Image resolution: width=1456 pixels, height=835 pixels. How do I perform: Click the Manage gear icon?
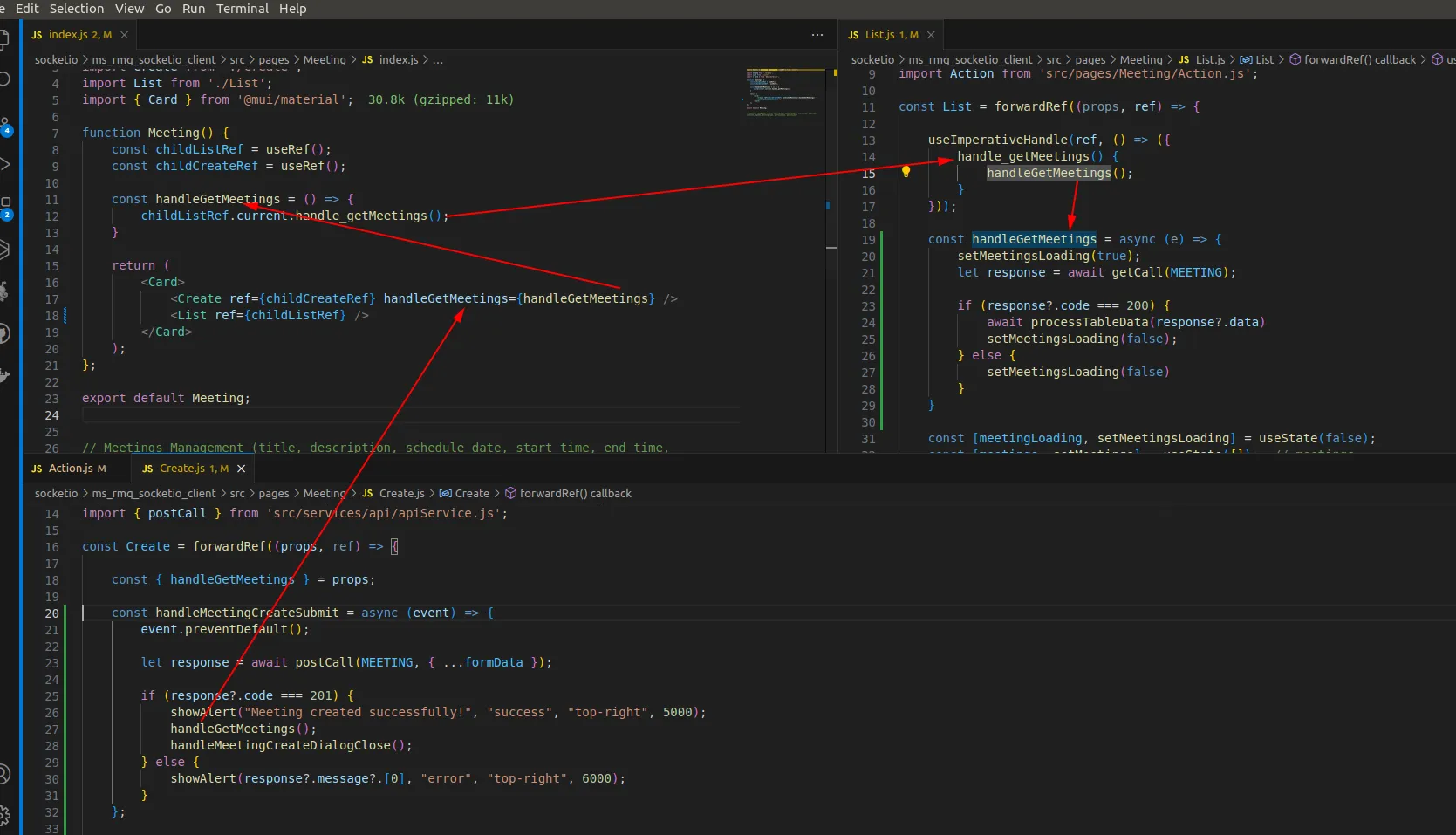[x=4, y=816]
